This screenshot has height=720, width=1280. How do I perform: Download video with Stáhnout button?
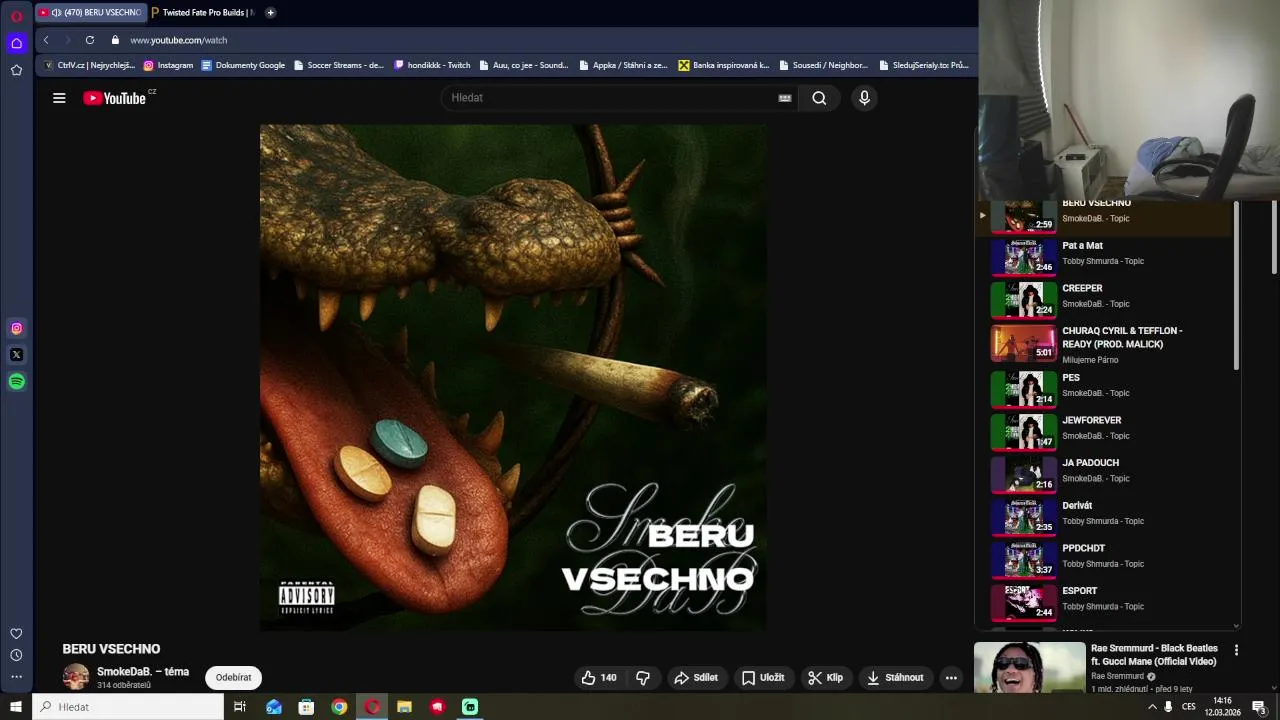click(x=895, y=677)
